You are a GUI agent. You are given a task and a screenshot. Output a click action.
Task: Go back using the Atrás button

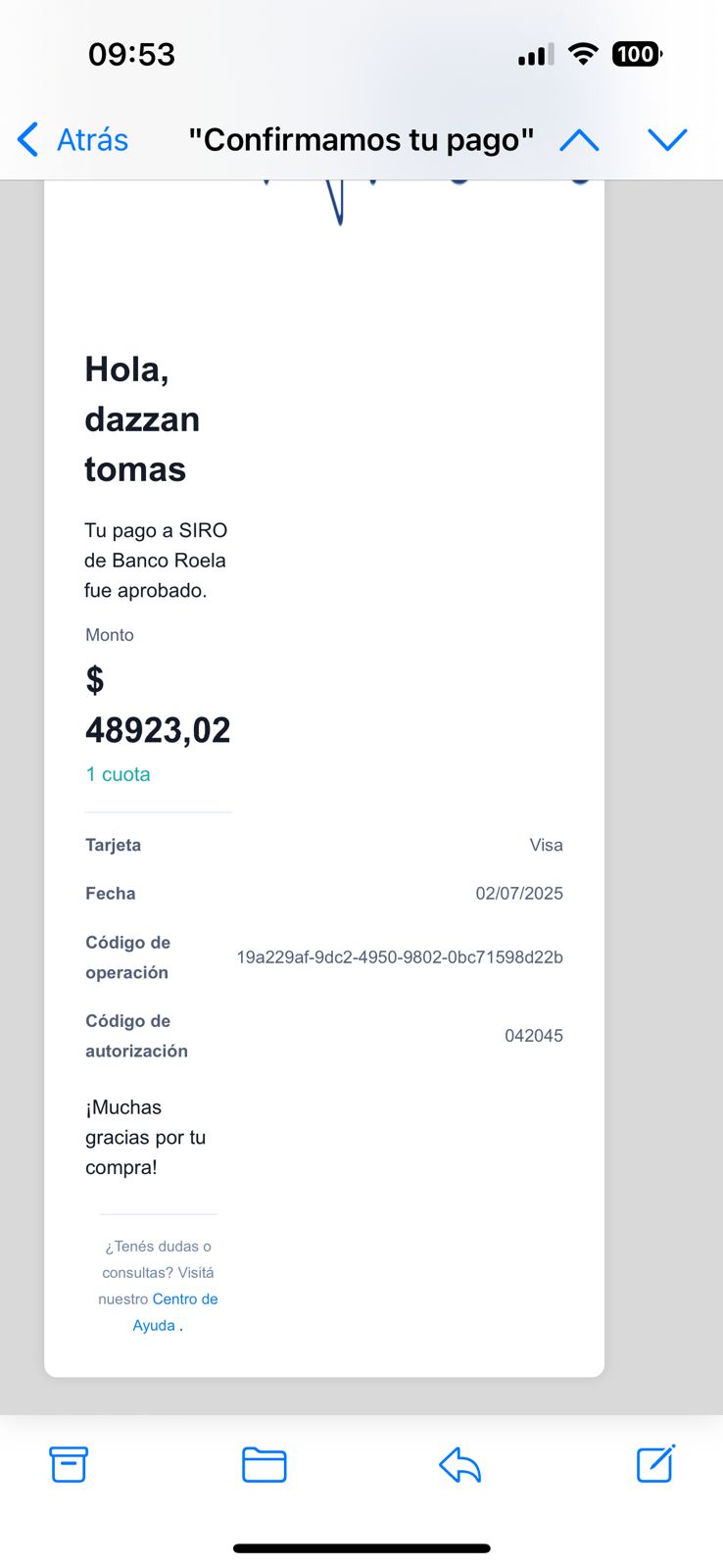tap(74, 140)
